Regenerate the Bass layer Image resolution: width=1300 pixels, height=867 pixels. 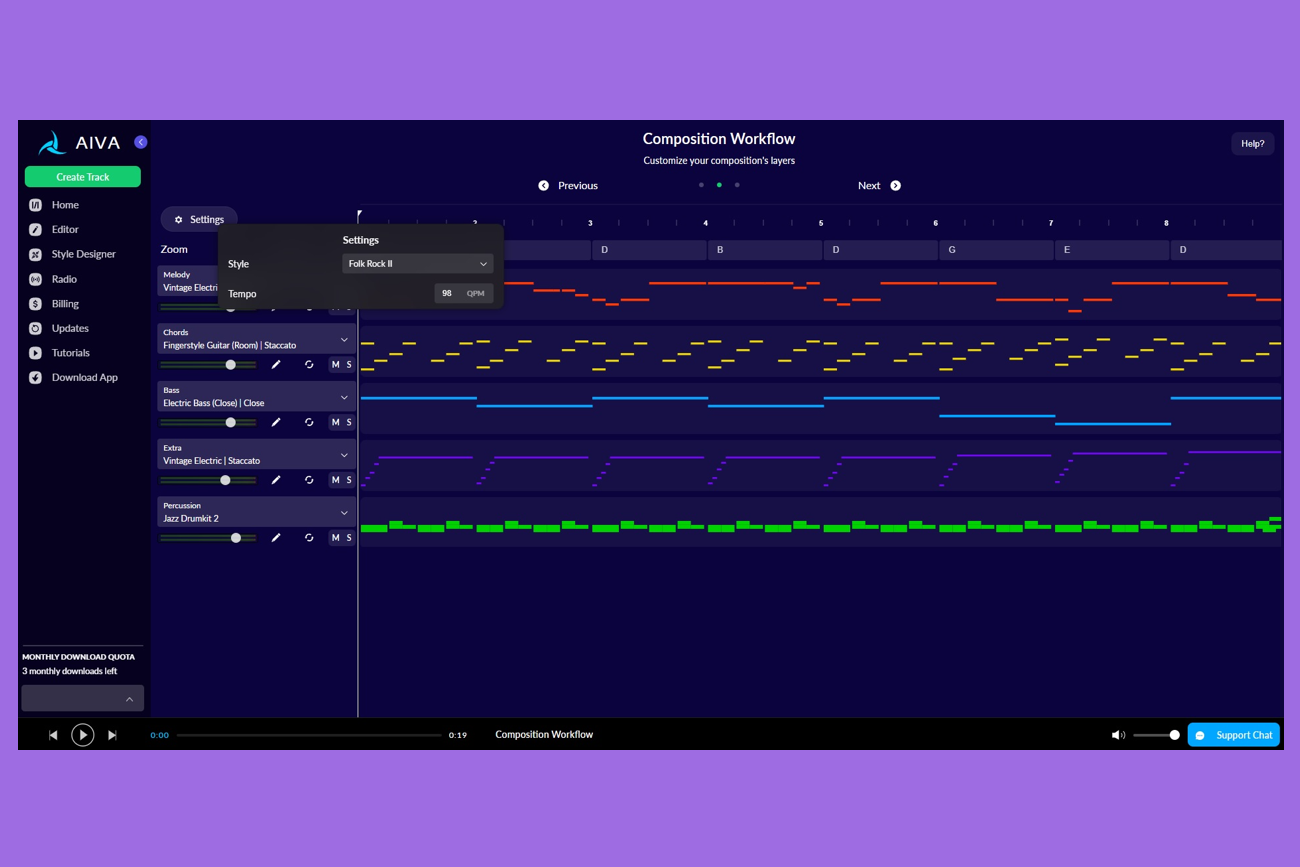pyautogui.click(x=309, y=422)
